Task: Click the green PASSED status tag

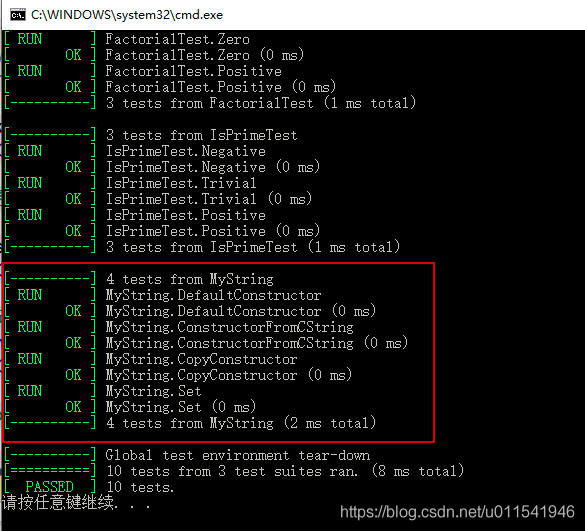Action: pyautogui.click(x=50, y=487)
